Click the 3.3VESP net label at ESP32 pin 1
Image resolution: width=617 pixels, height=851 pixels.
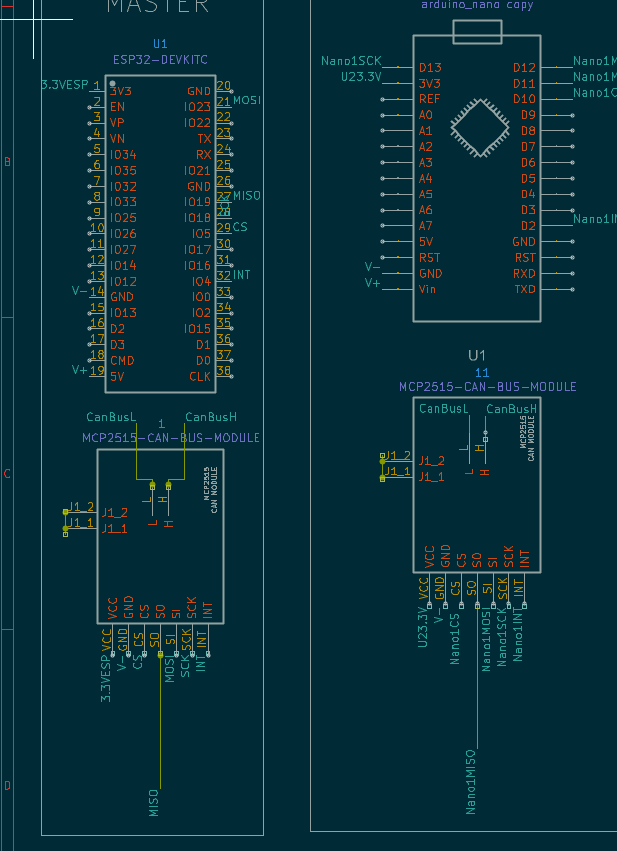point(65,85)
